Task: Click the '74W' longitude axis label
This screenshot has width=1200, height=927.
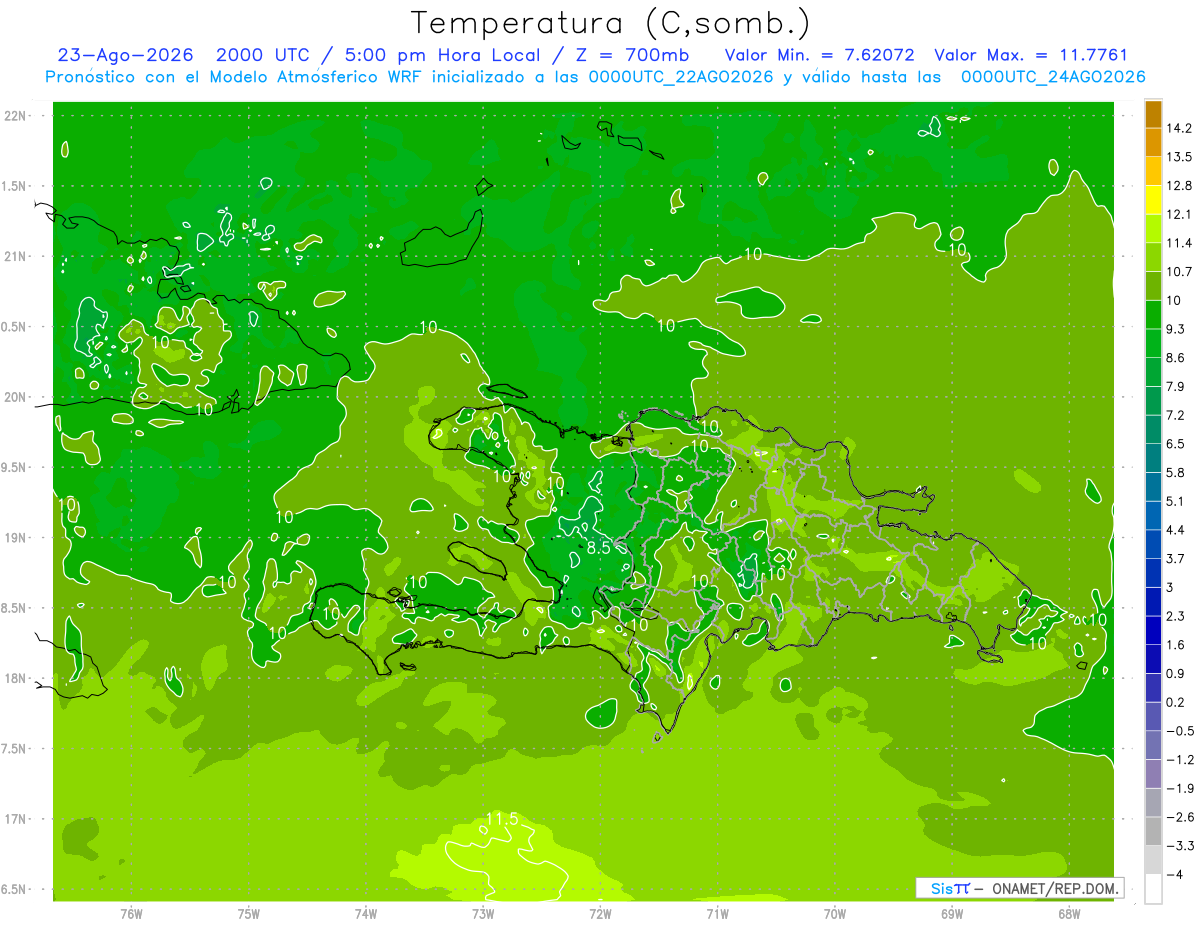Action: (366, 913)
